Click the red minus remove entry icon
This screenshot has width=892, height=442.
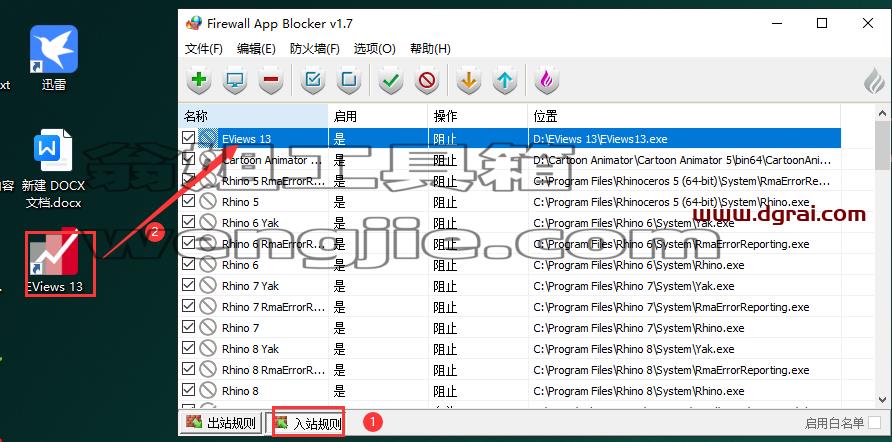coord(271,80)
